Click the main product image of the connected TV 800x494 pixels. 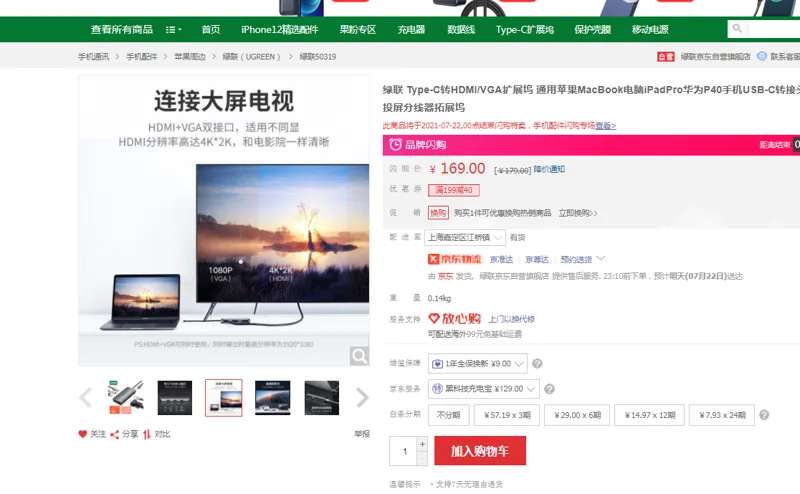point(223,220)
